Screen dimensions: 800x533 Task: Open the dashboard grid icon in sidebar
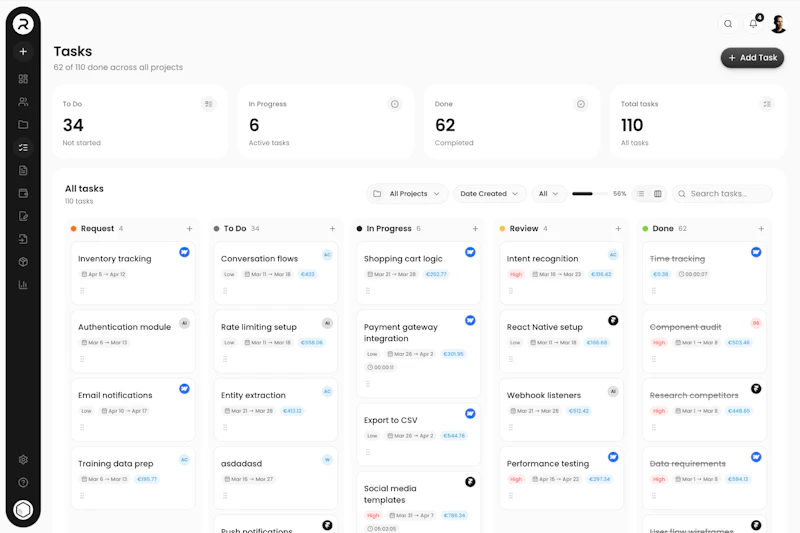23,79
